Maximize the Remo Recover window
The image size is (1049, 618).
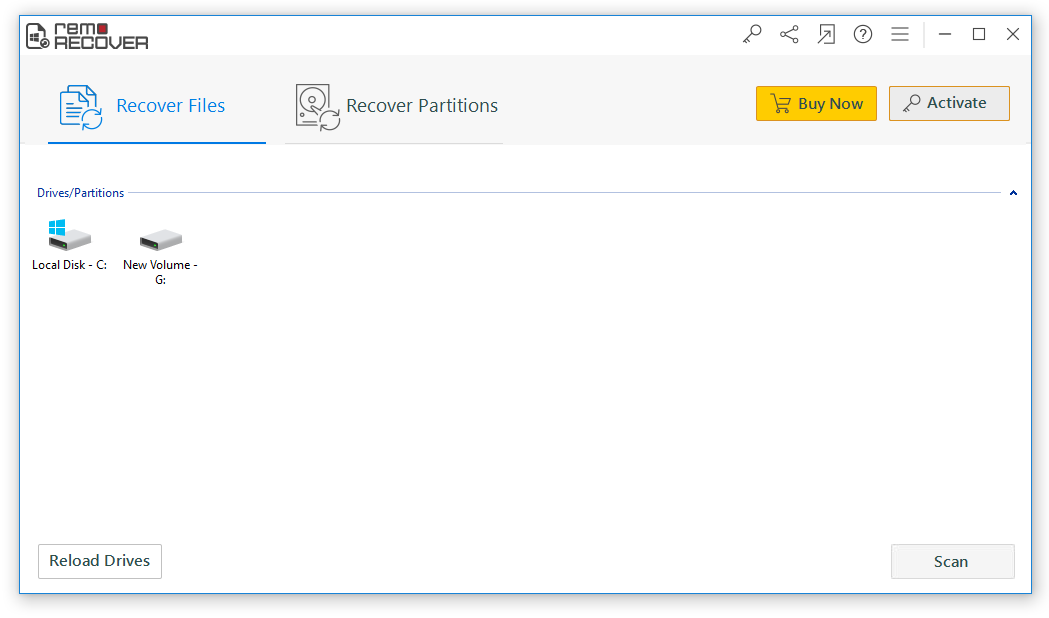[x=979, y=34]
